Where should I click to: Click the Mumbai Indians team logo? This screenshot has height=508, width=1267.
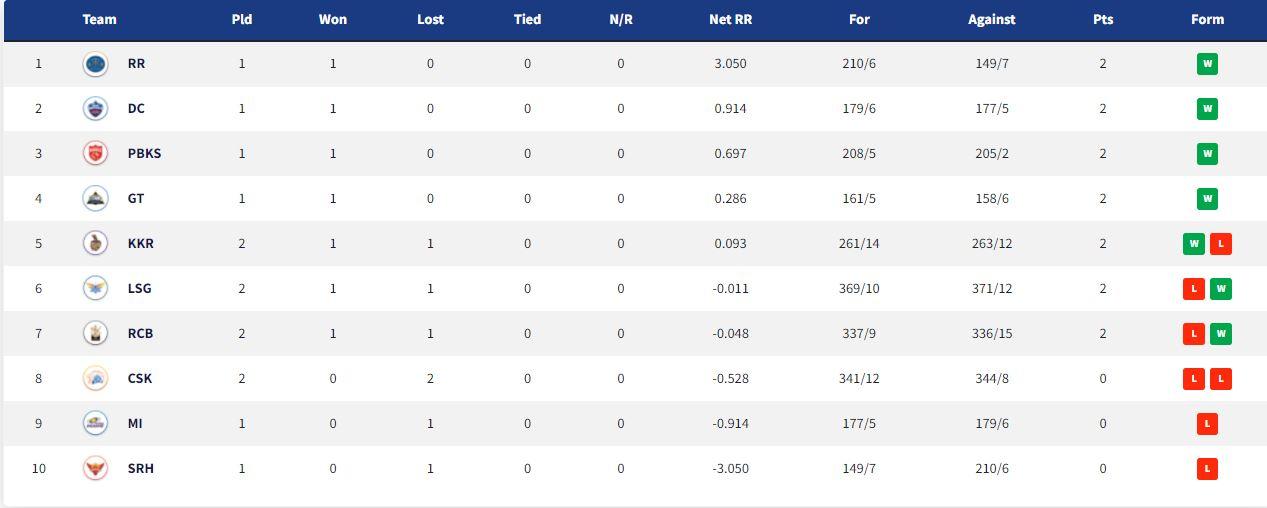[95, 424]
